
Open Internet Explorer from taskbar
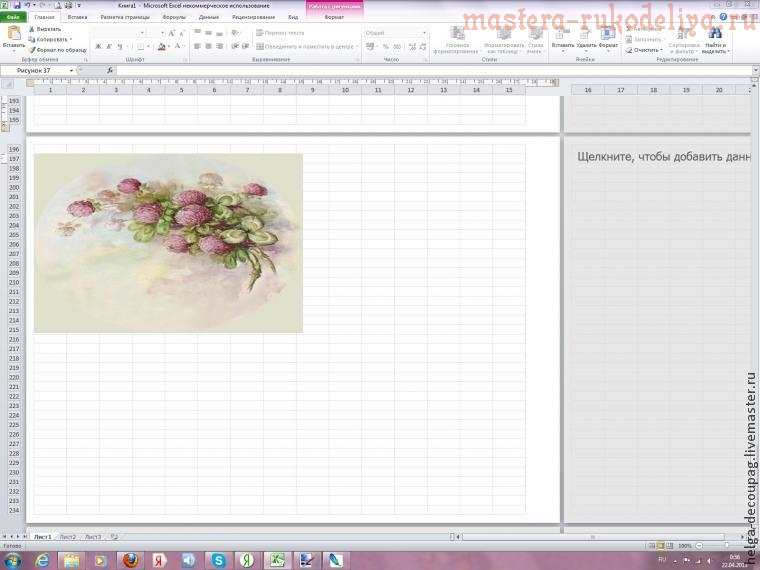(43, 560)
